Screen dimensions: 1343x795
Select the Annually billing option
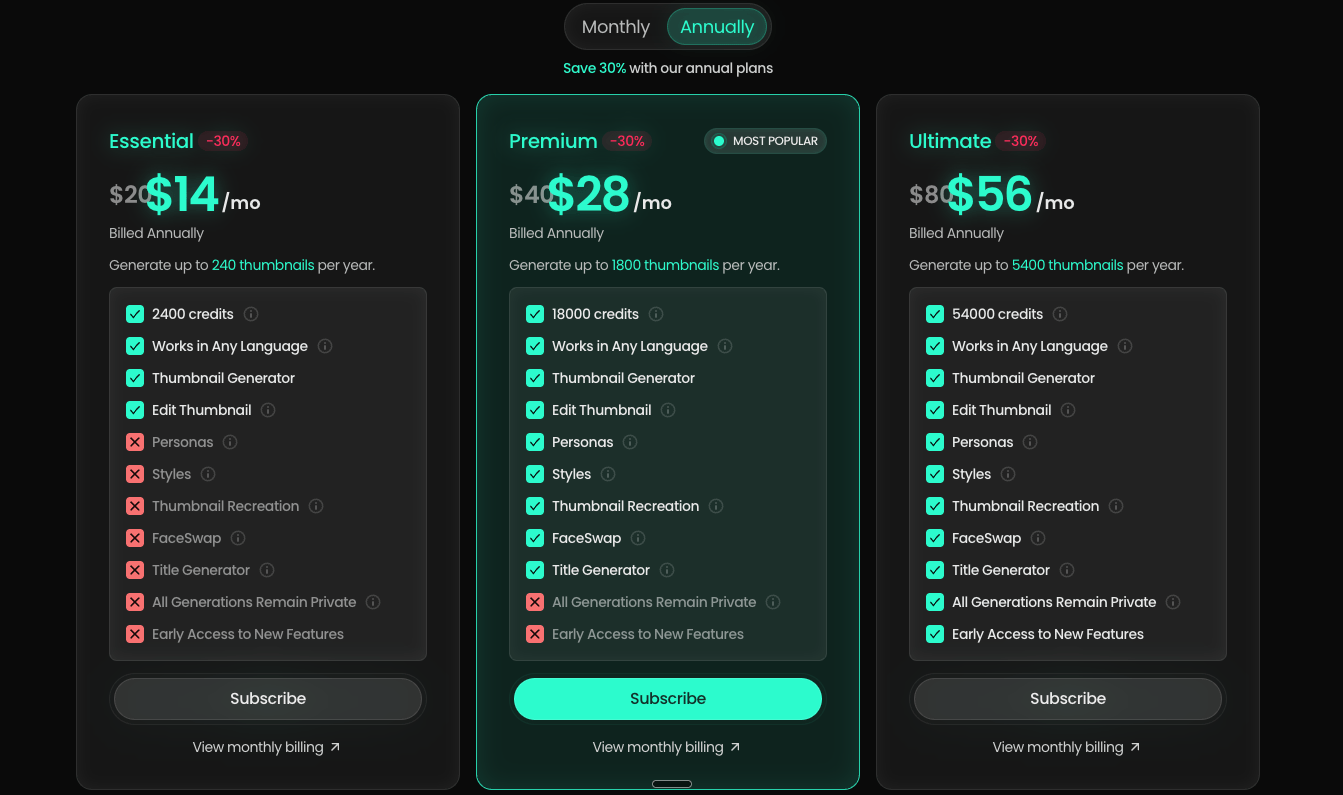tap(717, 27)
